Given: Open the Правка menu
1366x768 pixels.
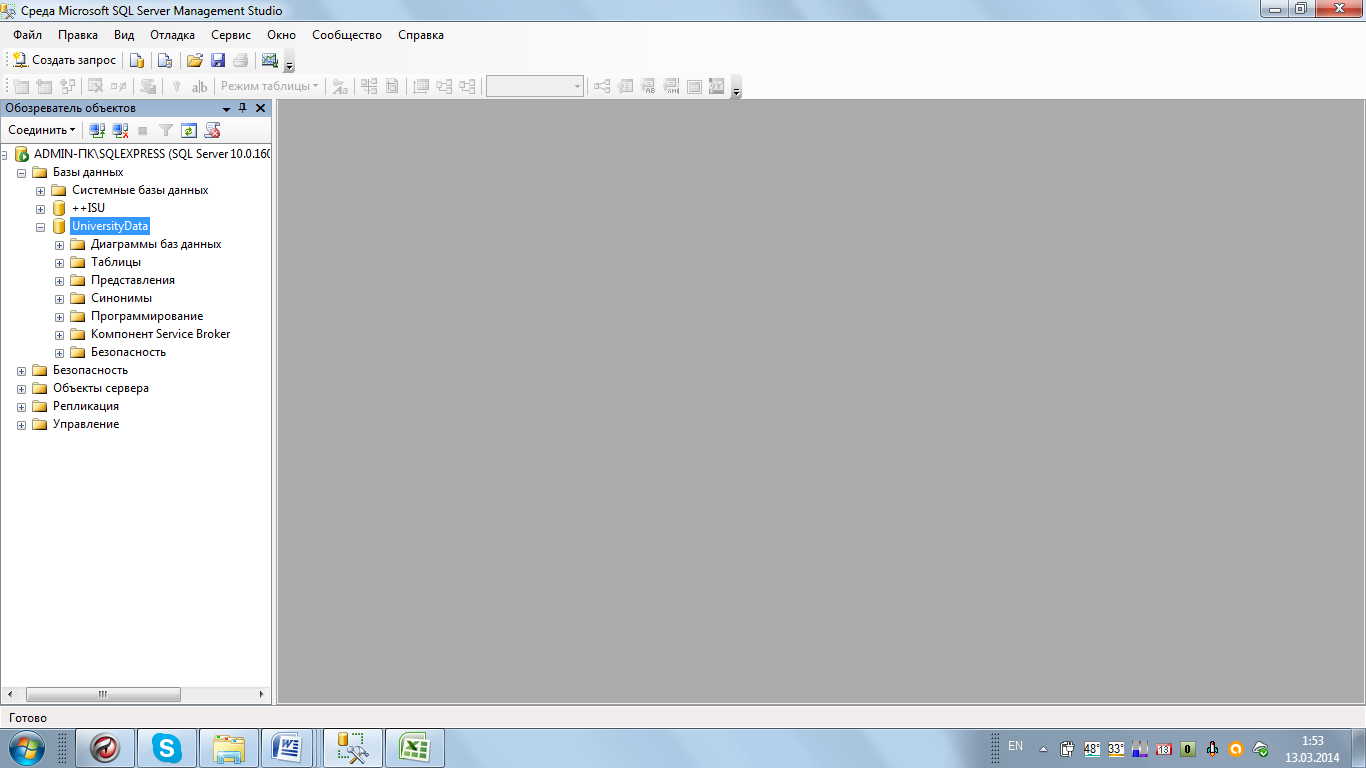Looking at the screenshot, I should [78, 35].
